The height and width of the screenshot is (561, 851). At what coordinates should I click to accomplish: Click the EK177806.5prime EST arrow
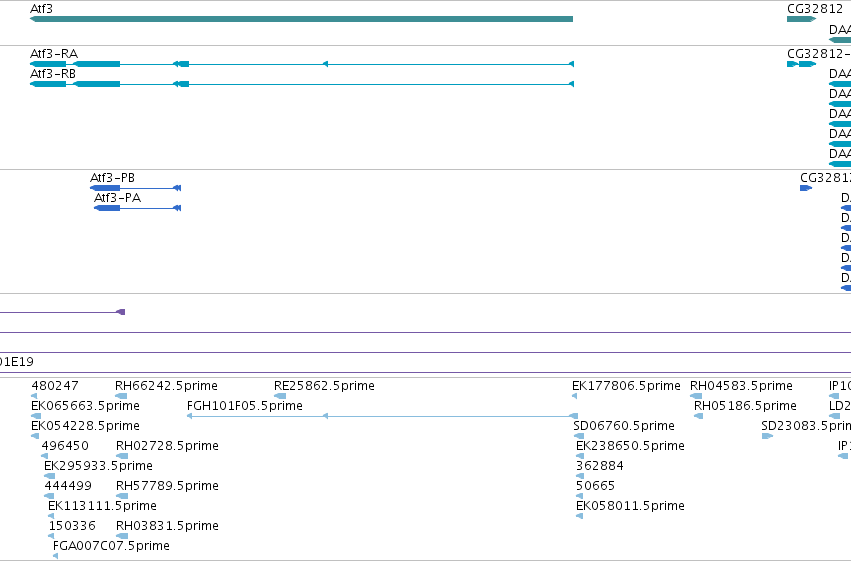(x=574, y=396)
